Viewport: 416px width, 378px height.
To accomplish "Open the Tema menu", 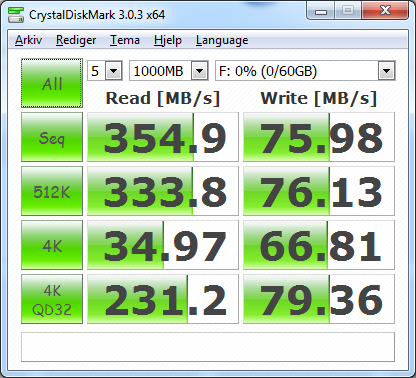I will click(125, 40).
